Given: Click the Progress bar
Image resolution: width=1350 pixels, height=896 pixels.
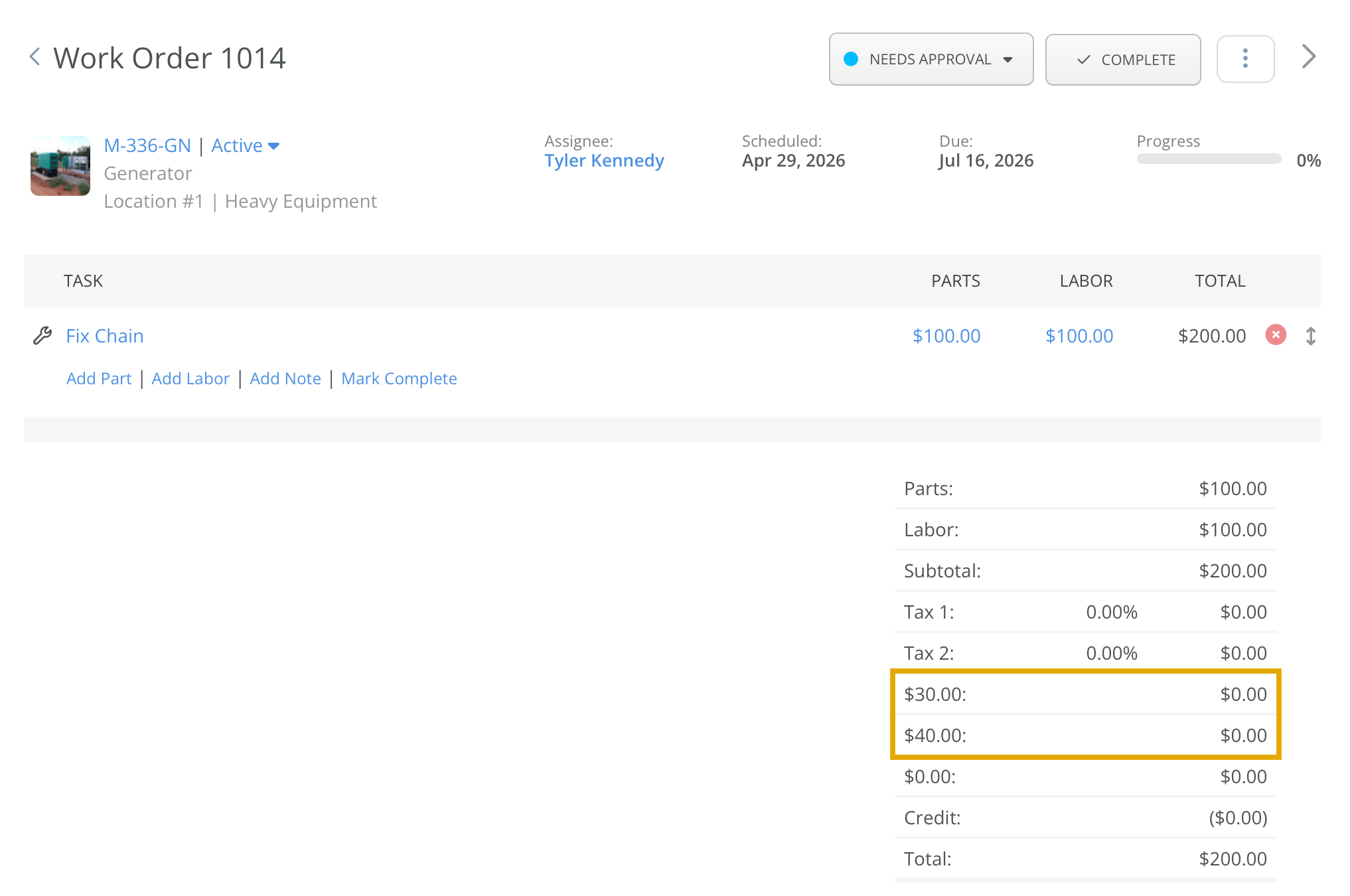Looking at the screenshot, I should (1209, 159).
